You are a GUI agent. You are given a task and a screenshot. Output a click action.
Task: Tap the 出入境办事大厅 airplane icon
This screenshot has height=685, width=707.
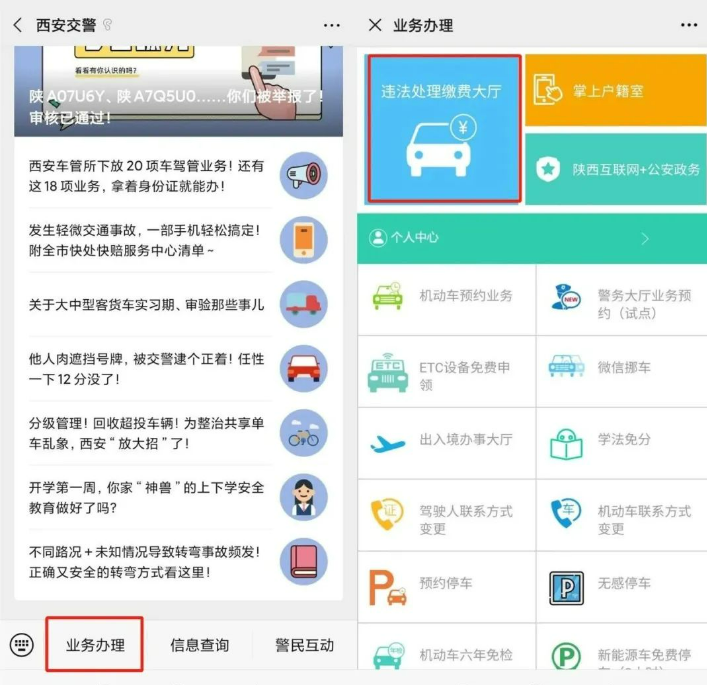387,443
